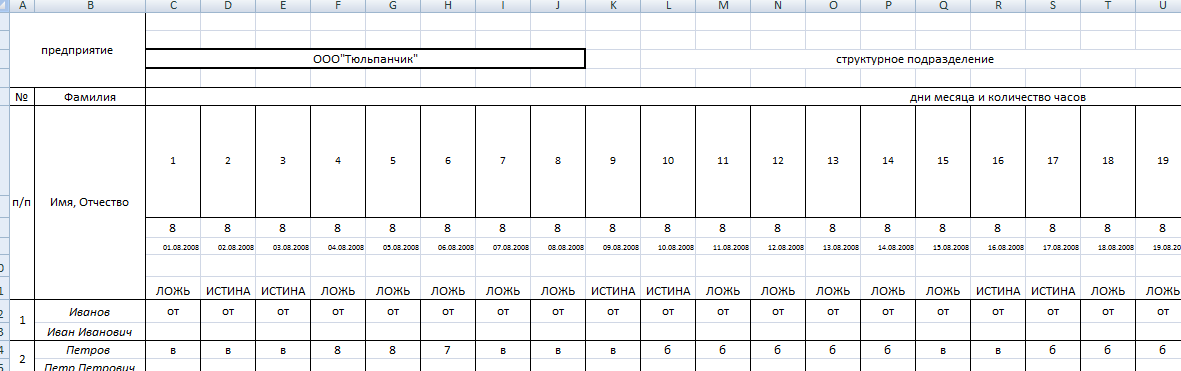This screenshot has height=371, width=1181.
Task: Select column header U
Action: point(1158,6)
